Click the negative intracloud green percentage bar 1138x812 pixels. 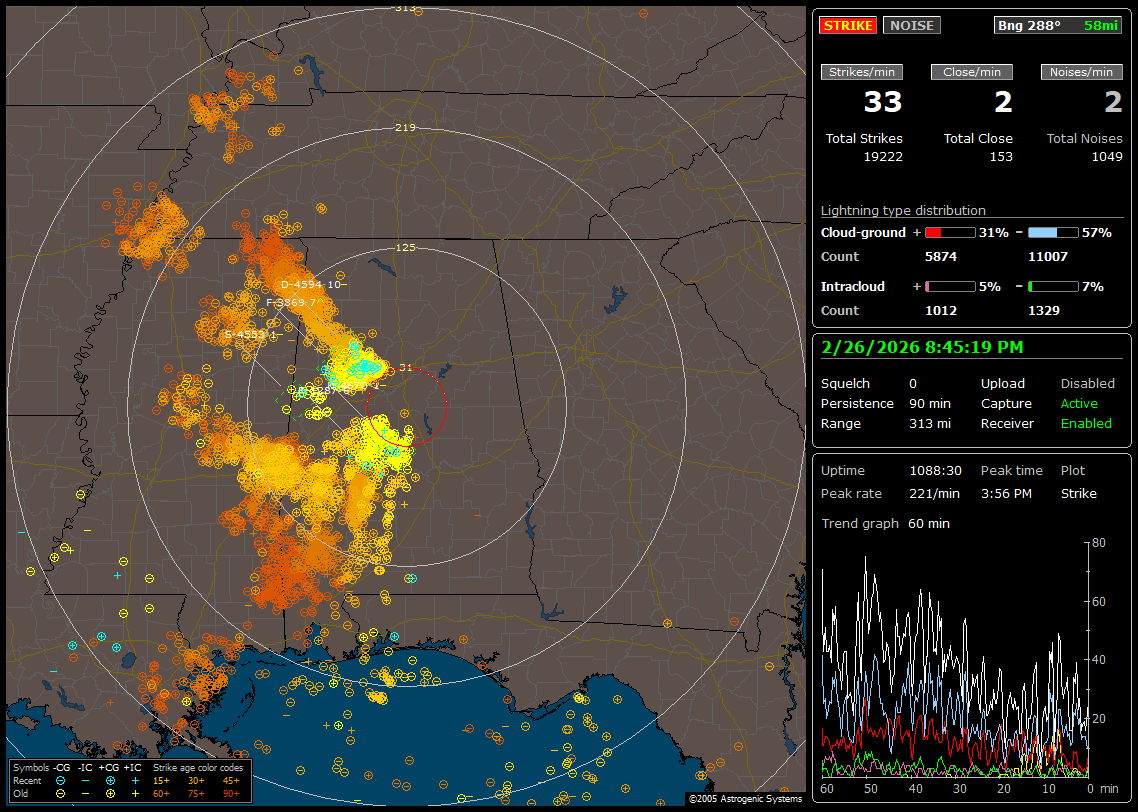(x=1053, y=286)
